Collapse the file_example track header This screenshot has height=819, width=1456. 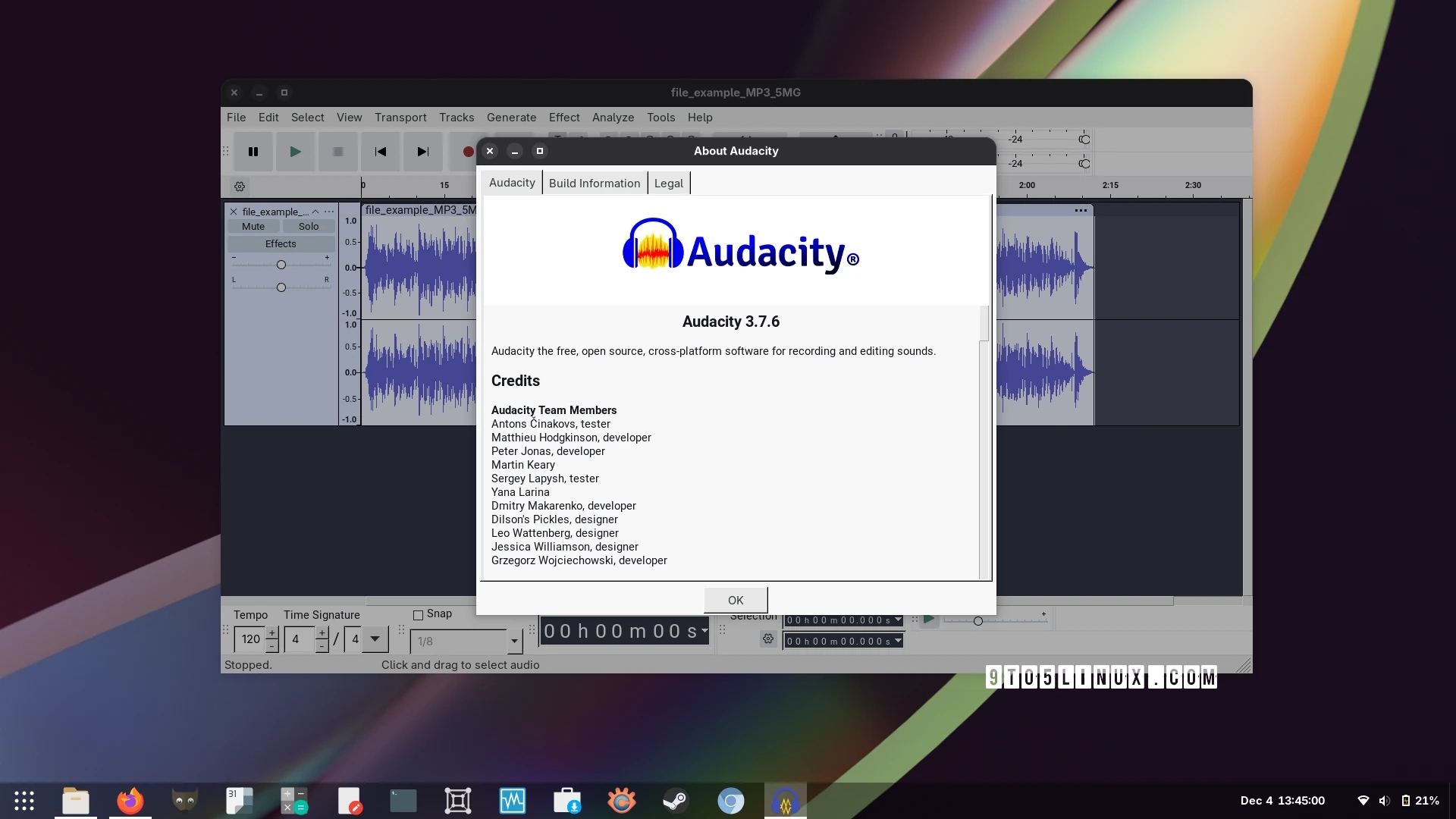coord(316,212)
